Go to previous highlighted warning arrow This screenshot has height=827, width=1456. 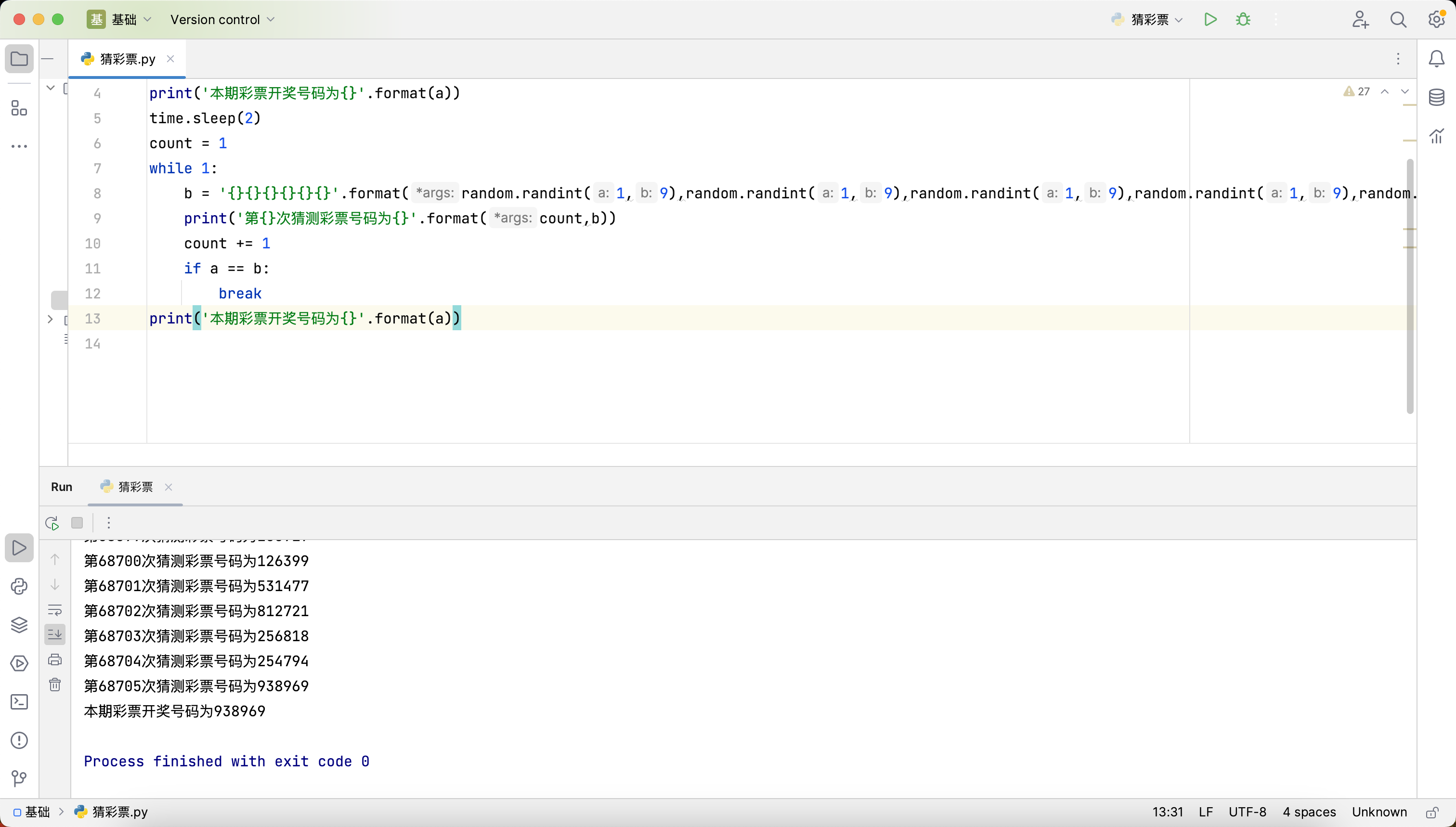(x=1385, y=91)
